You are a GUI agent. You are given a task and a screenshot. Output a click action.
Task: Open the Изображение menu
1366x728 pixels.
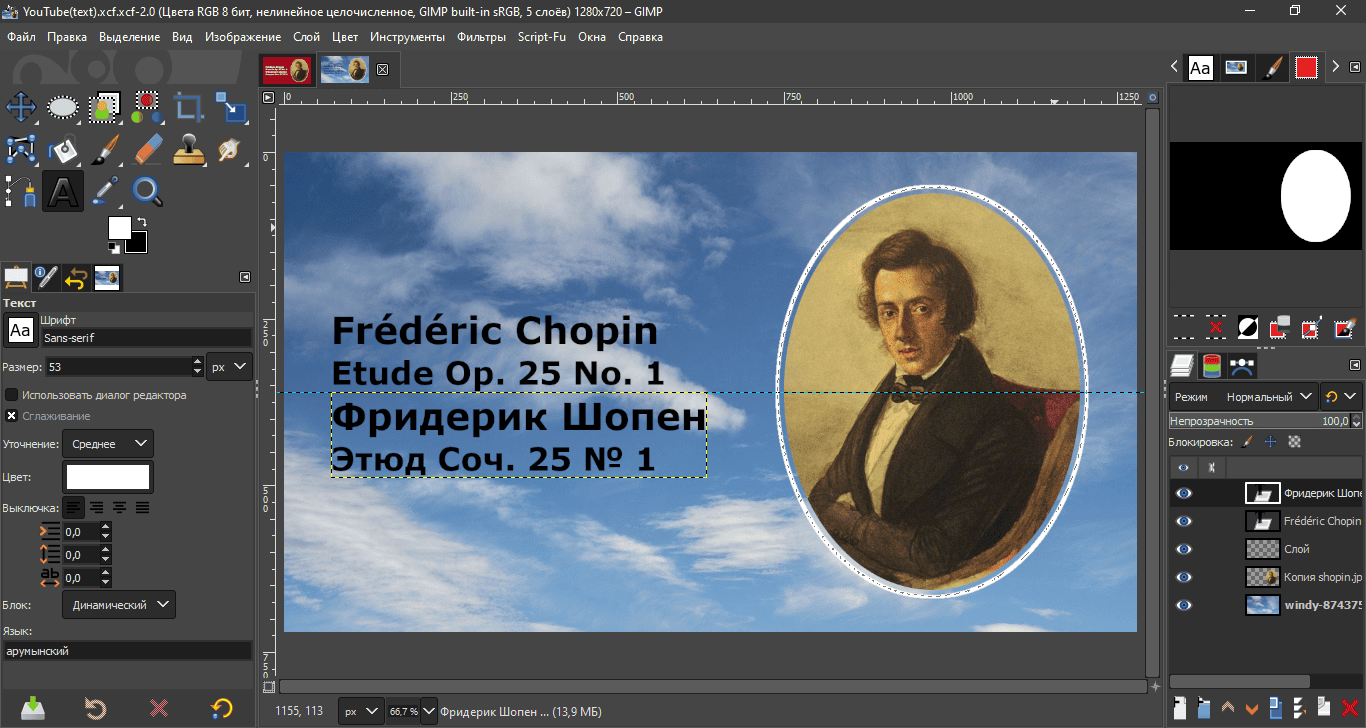tap(243, 37)
